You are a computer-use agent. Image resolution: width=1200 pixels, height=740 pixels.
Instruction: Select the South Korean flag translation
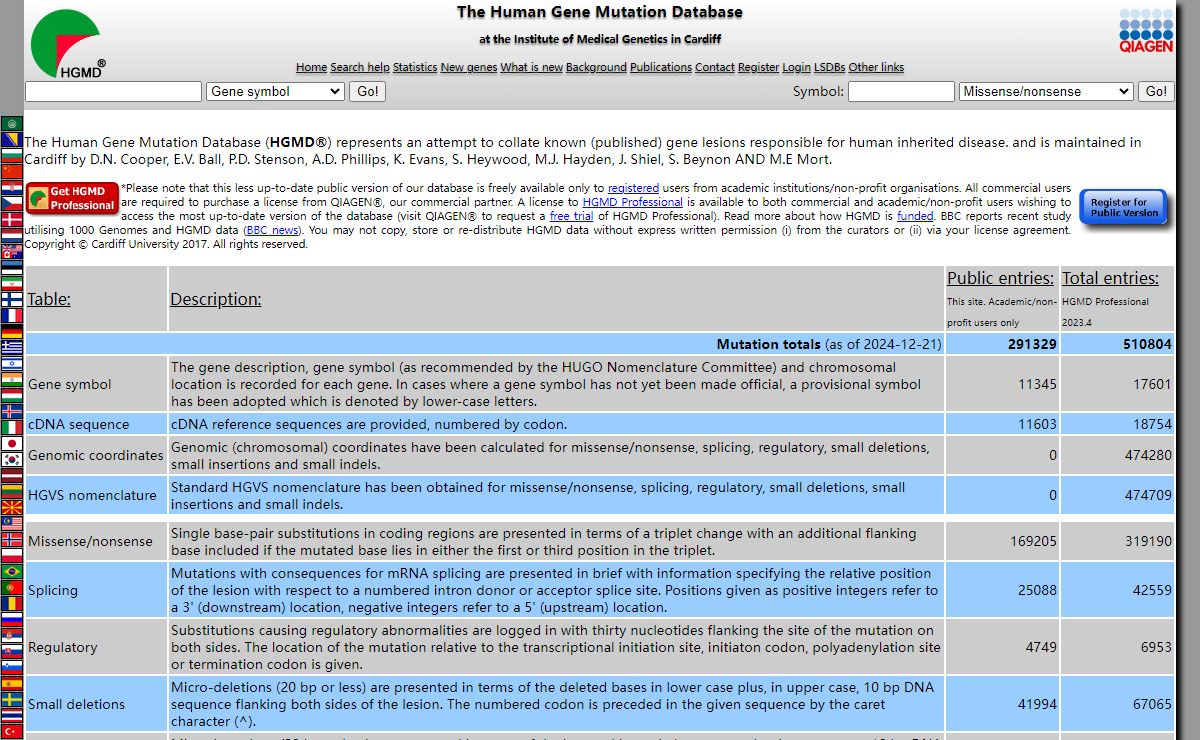point(12,460)
